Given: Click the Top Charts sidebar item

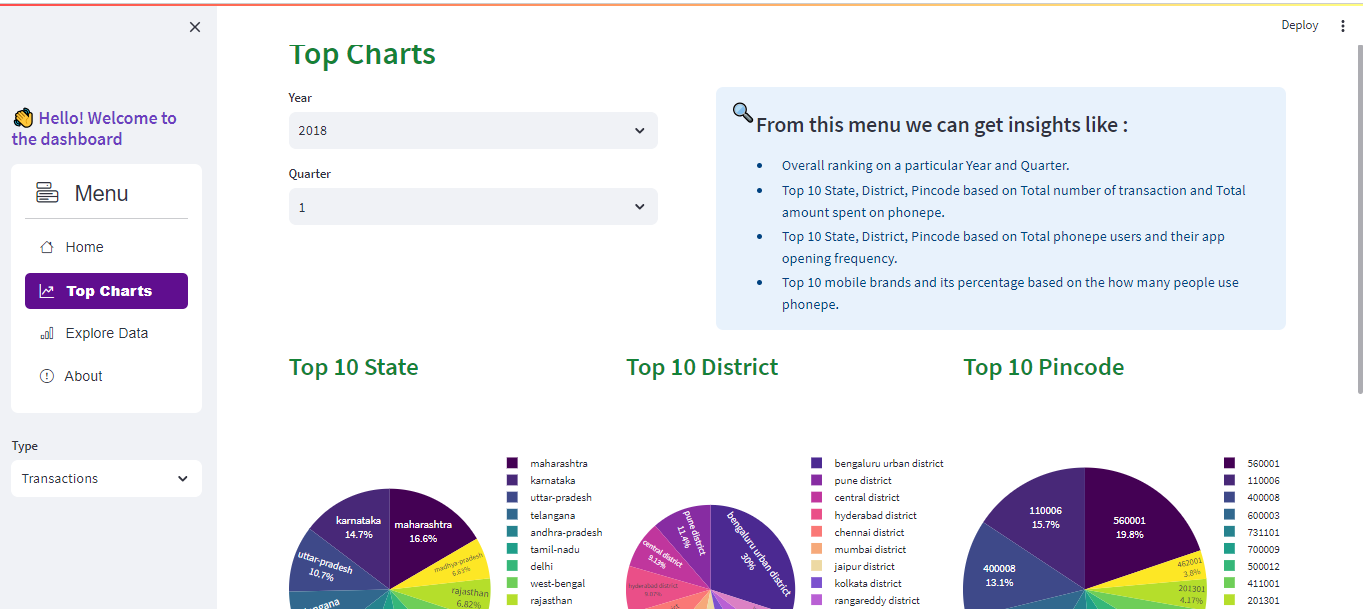Looking at the screenshot, I should [x=106, y=290].
